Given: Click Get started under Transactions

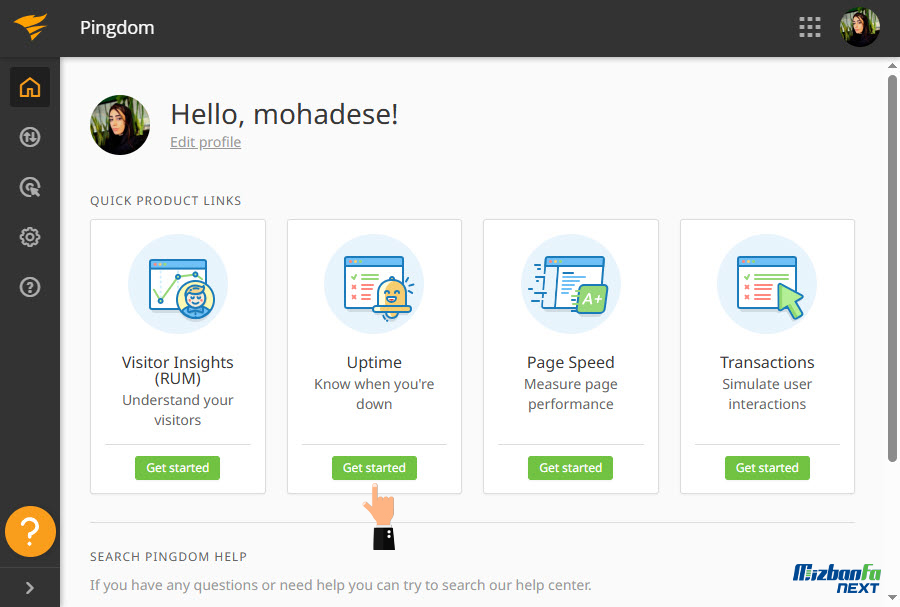Looking at the screenshot, I should point(767,468).
